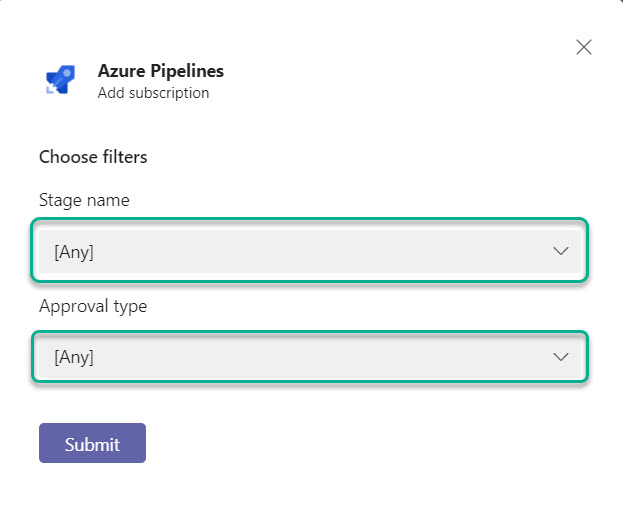
Task: Open the Stage name dropdown
Action: click(x=310, y=251)
